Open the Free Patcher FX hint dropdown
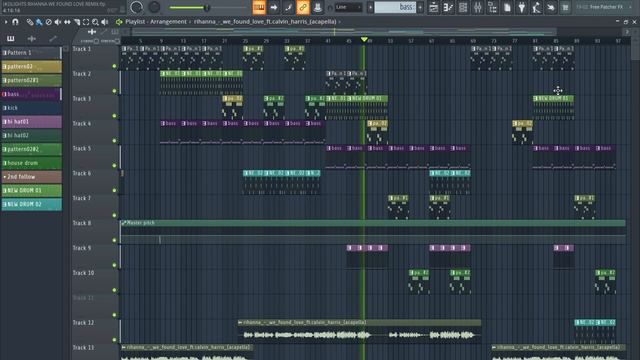 603,7
